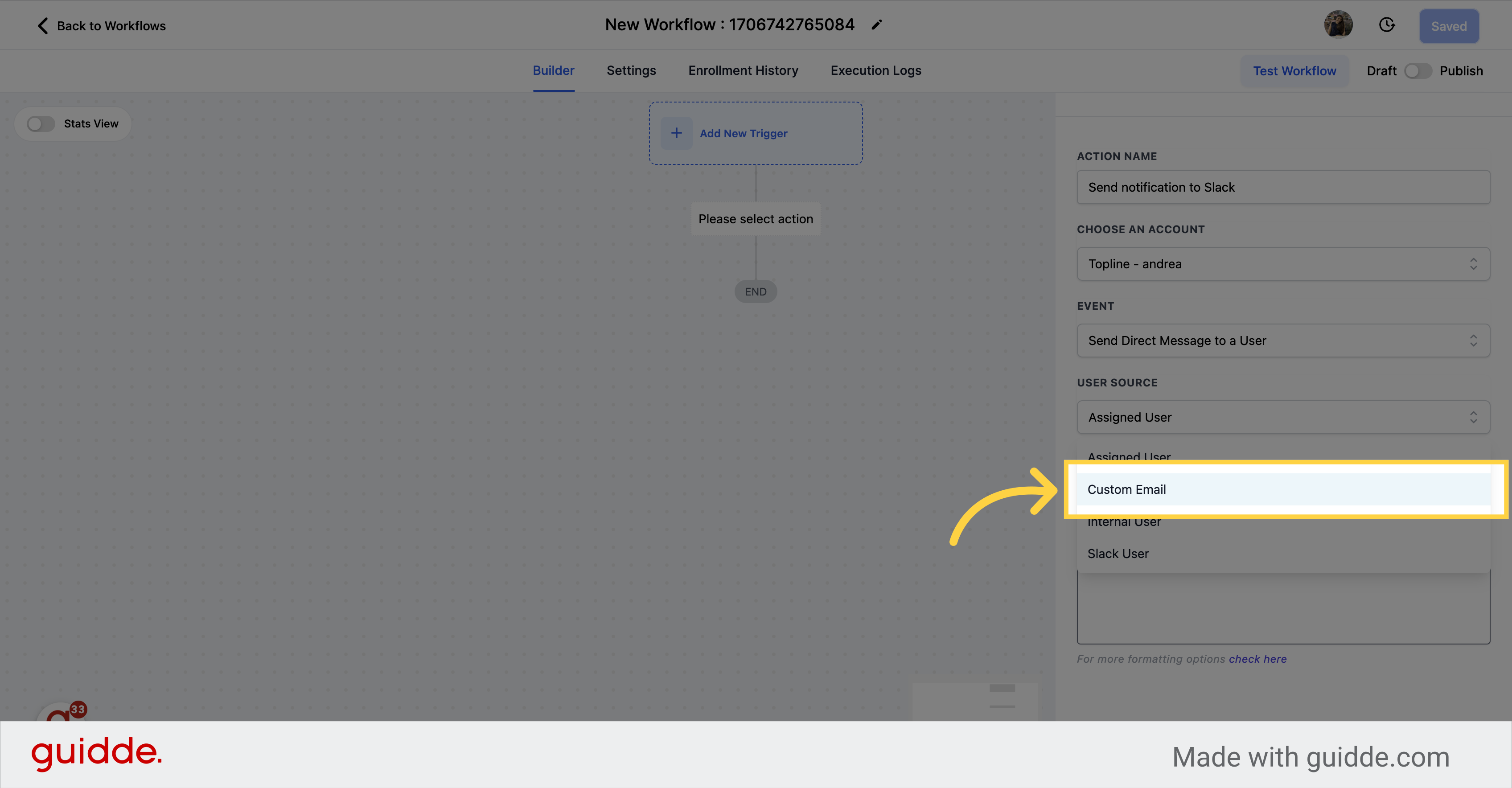1512x788 pixels.
Task: Enable the workflow publish toggle
Action: [x=1418, y=70]
